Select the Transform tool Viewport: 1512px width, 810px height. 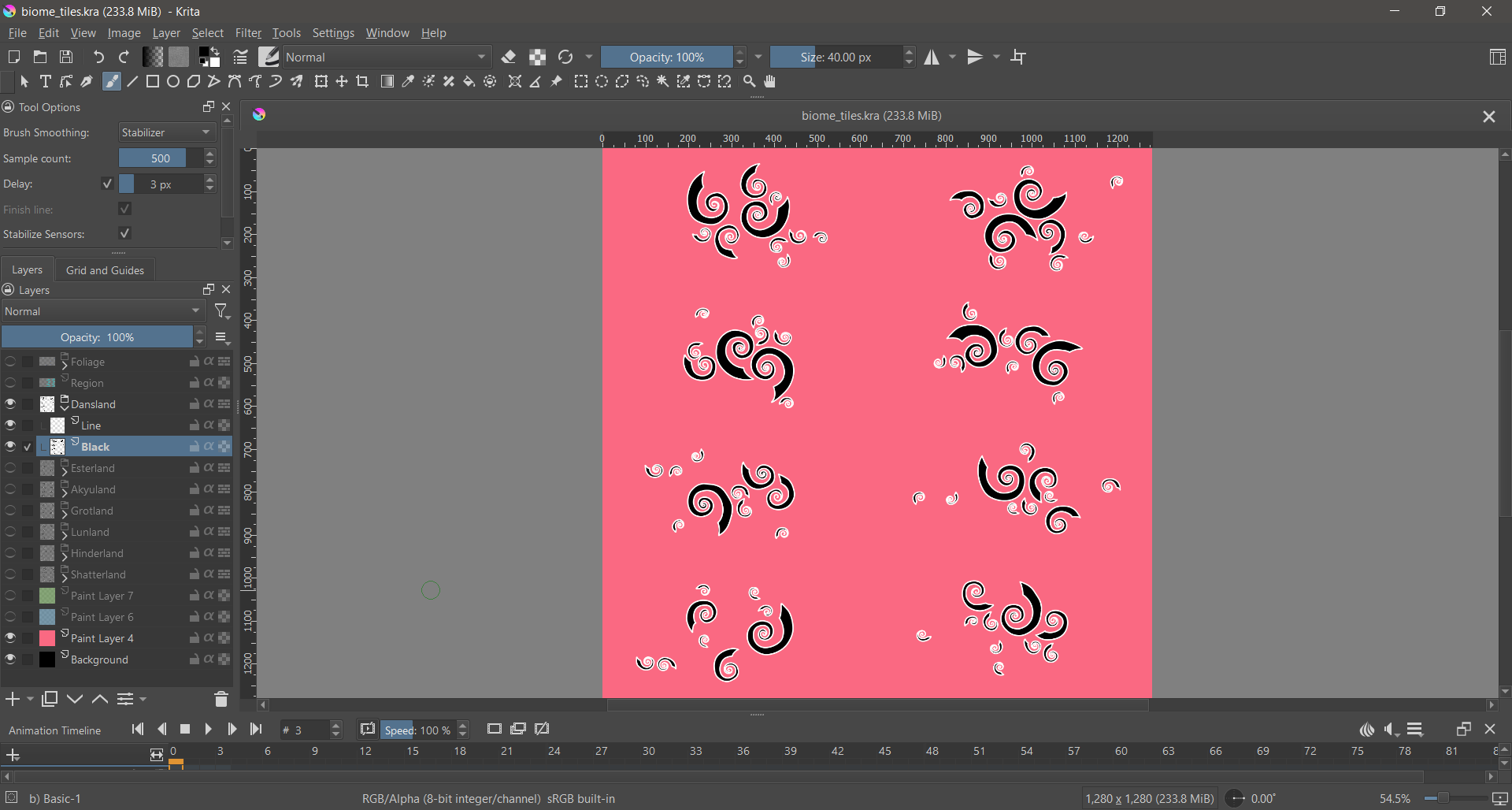coord(321,81)
